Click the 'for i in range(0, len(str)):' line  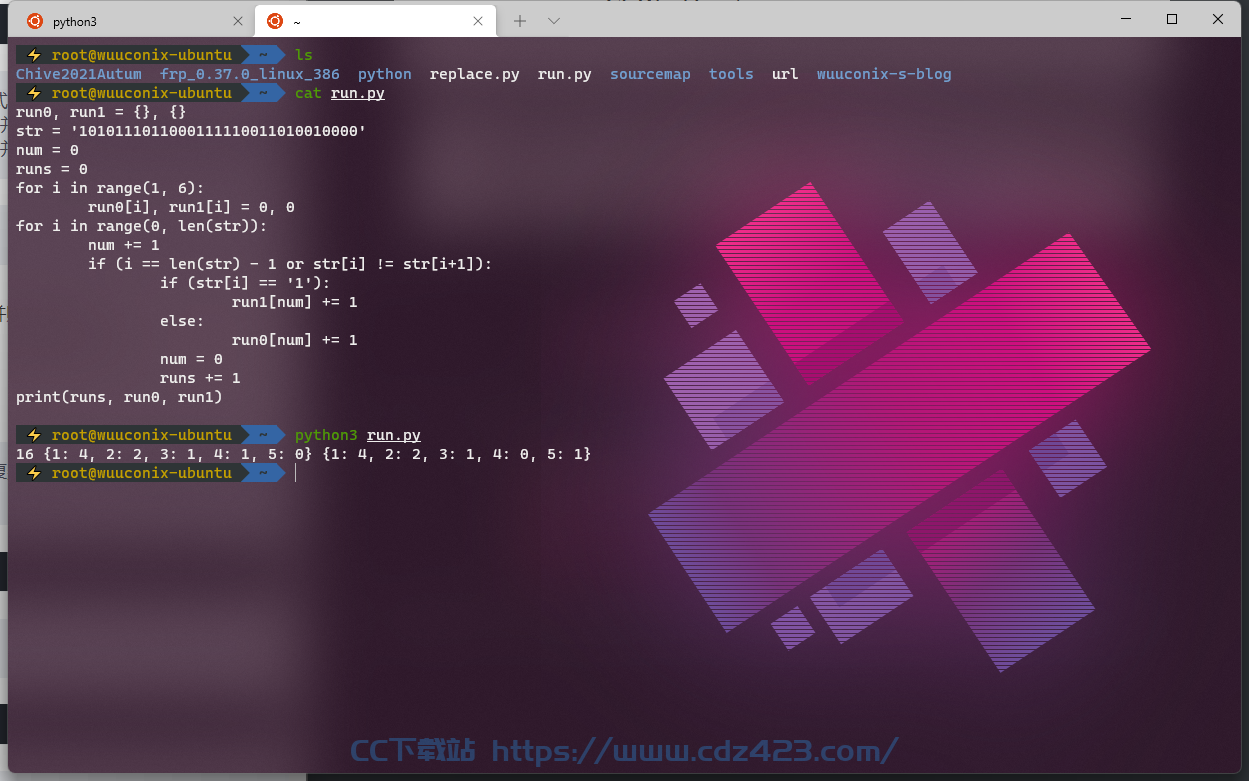[x=142, y=226]
